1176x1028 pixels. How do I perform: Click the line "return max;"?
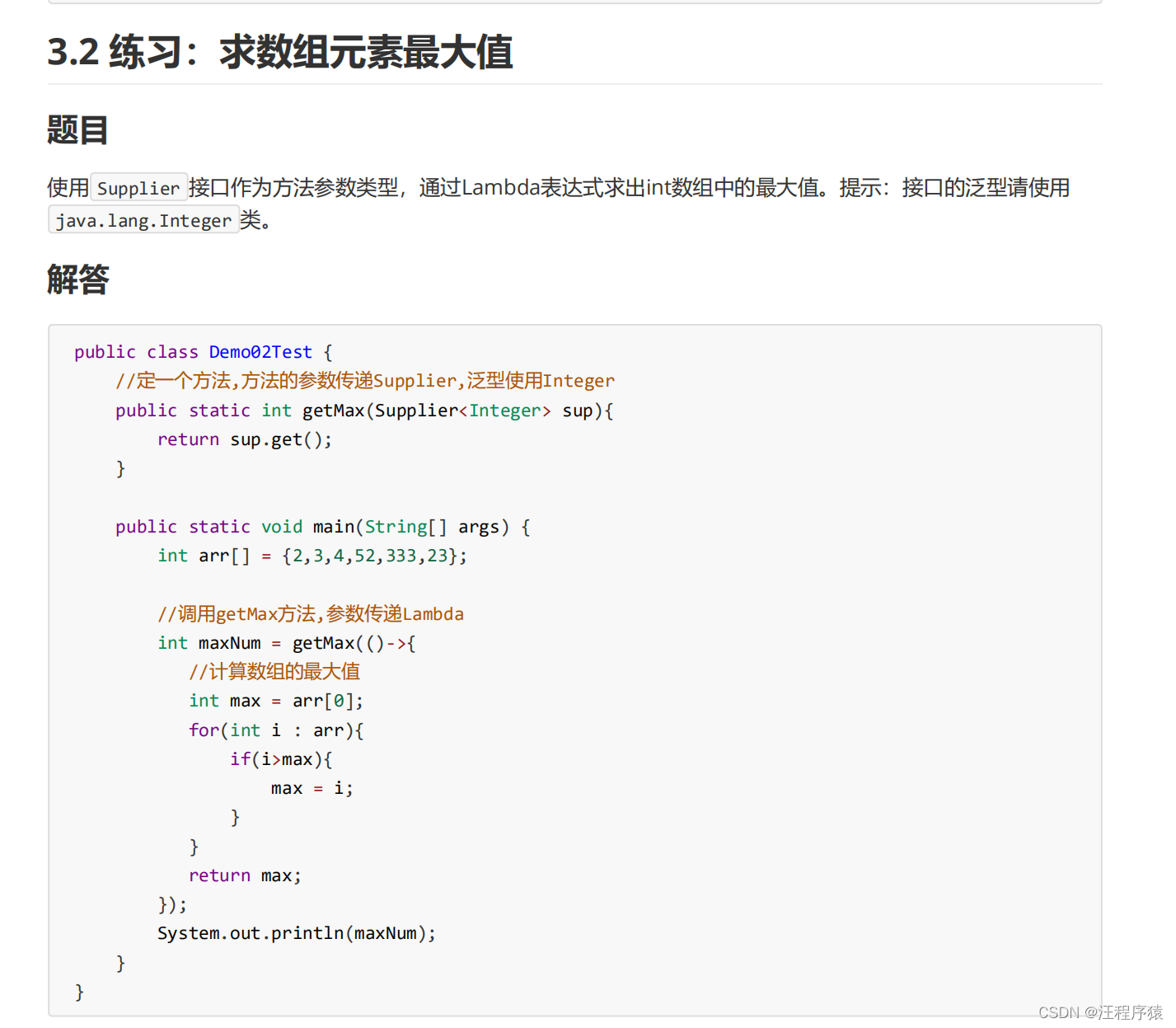[245, 875]
